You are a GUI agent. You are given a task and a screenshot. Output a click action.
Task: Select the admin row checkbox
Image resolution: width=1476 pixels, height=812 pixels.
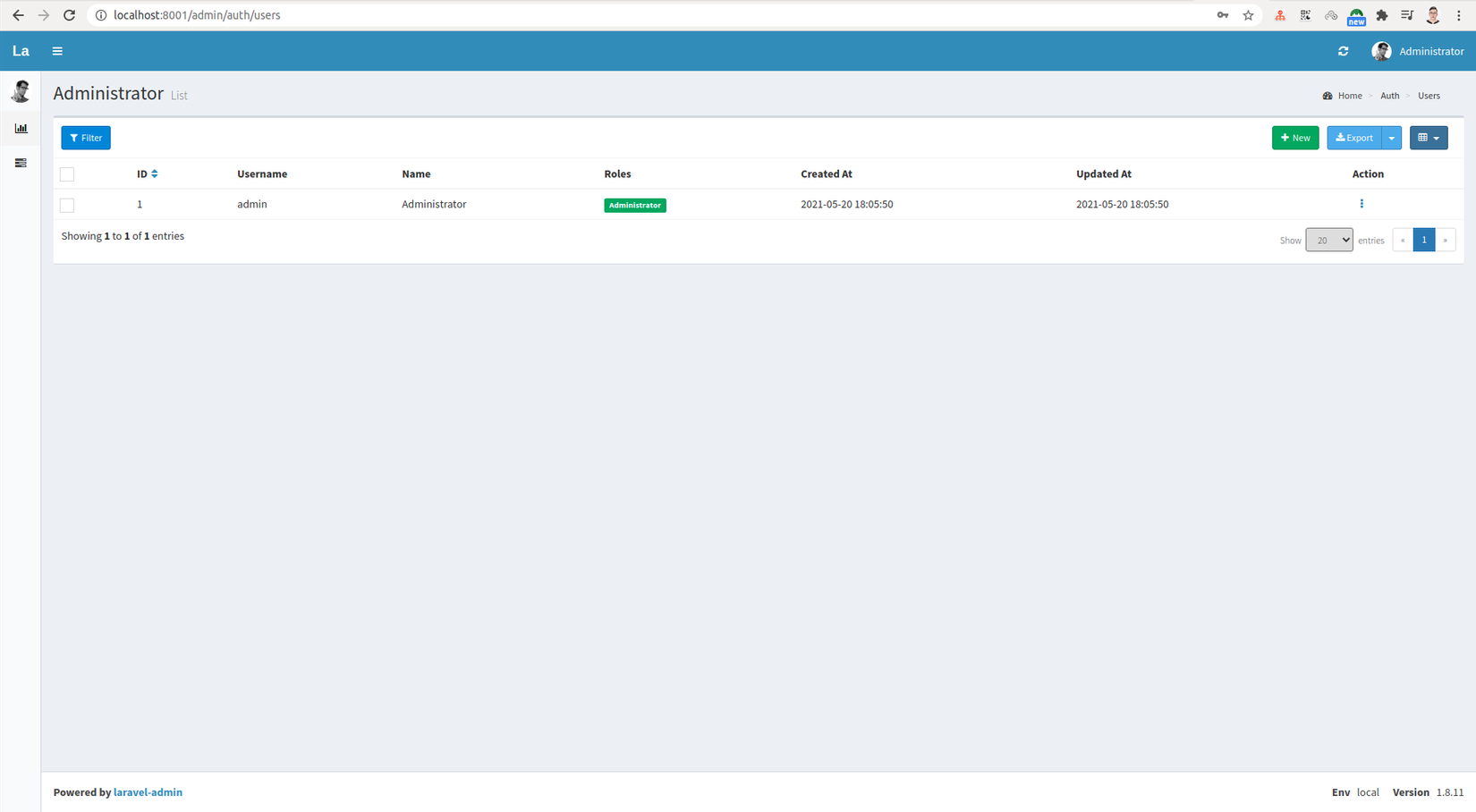[x=67, y=206]
